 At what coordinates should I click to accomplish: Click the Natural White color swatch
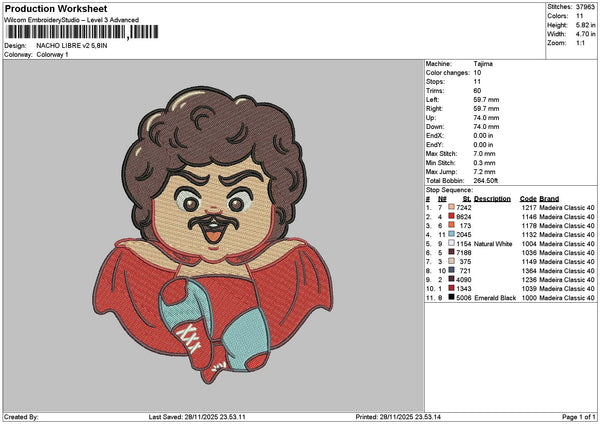(x=452, y=243)
